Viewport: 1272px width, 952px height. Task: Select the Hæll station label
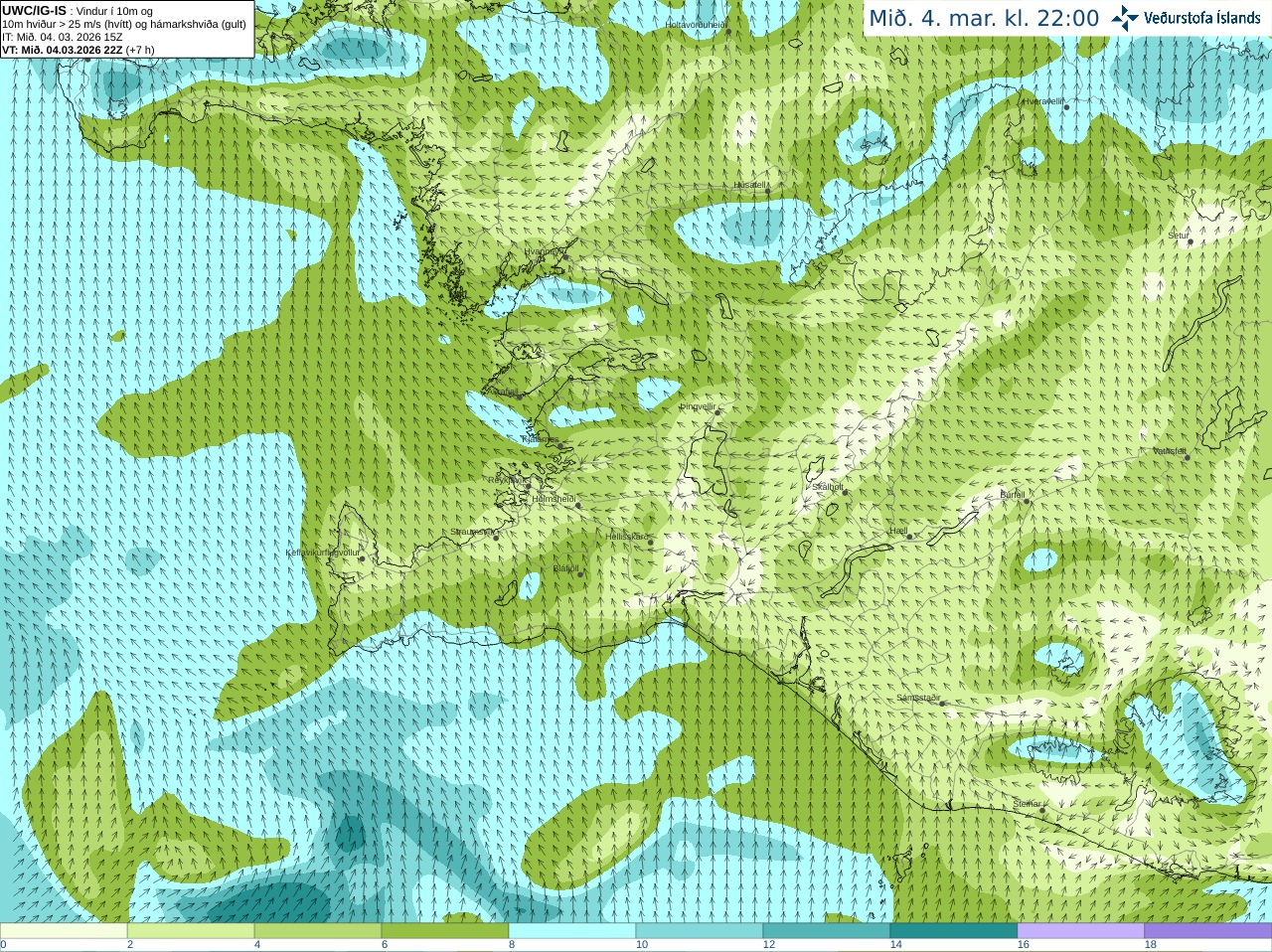coord(898,531)
